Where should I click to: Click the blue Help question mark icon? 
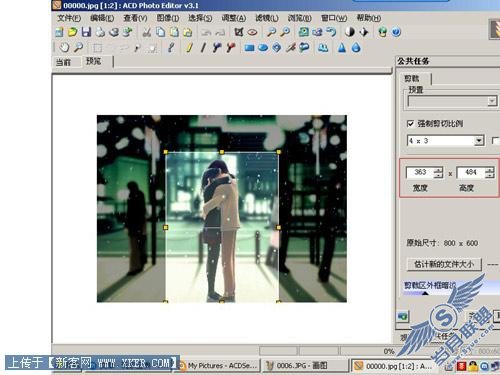tap(396, 32)
